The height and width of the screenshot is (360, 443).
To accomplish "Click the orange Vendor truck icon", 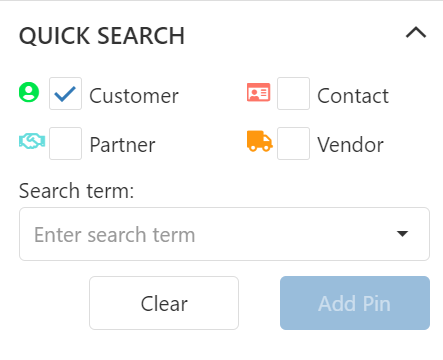I will (260, 141).
